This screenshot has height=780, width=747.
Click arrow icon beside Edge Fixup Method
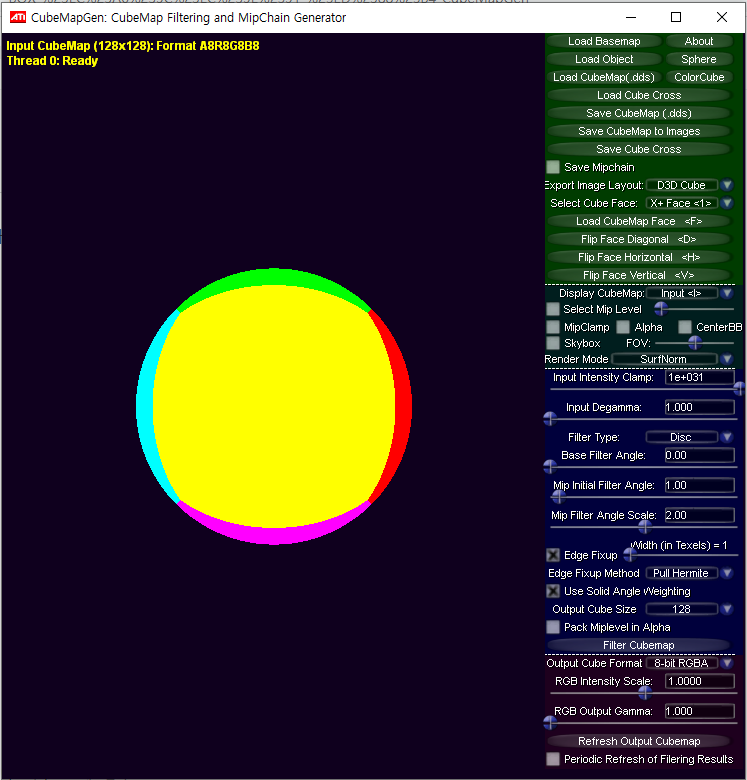pyautogui.click(x=727, y=573)
